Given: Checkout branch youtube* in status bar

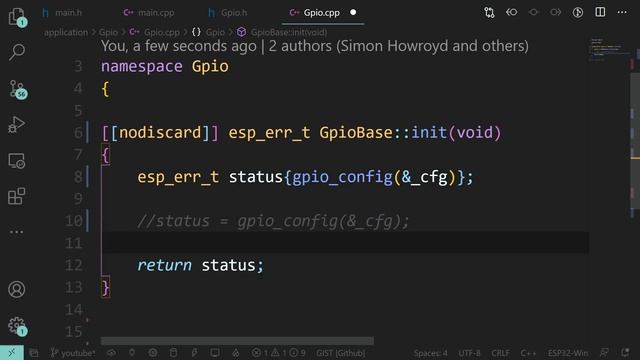Looking at the screenshot, I should coord(73,353).
